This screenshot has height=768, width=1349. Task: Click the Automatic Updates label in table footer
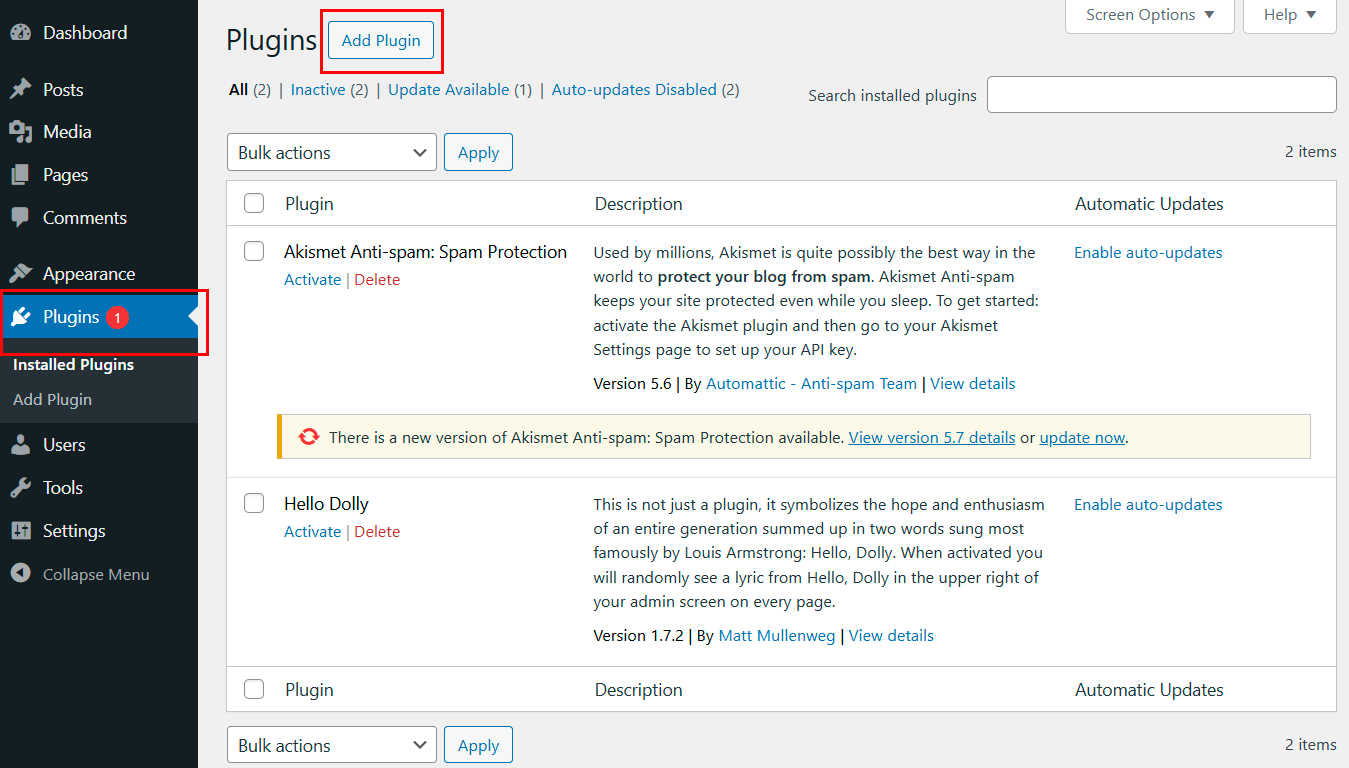pos(1149,690)
